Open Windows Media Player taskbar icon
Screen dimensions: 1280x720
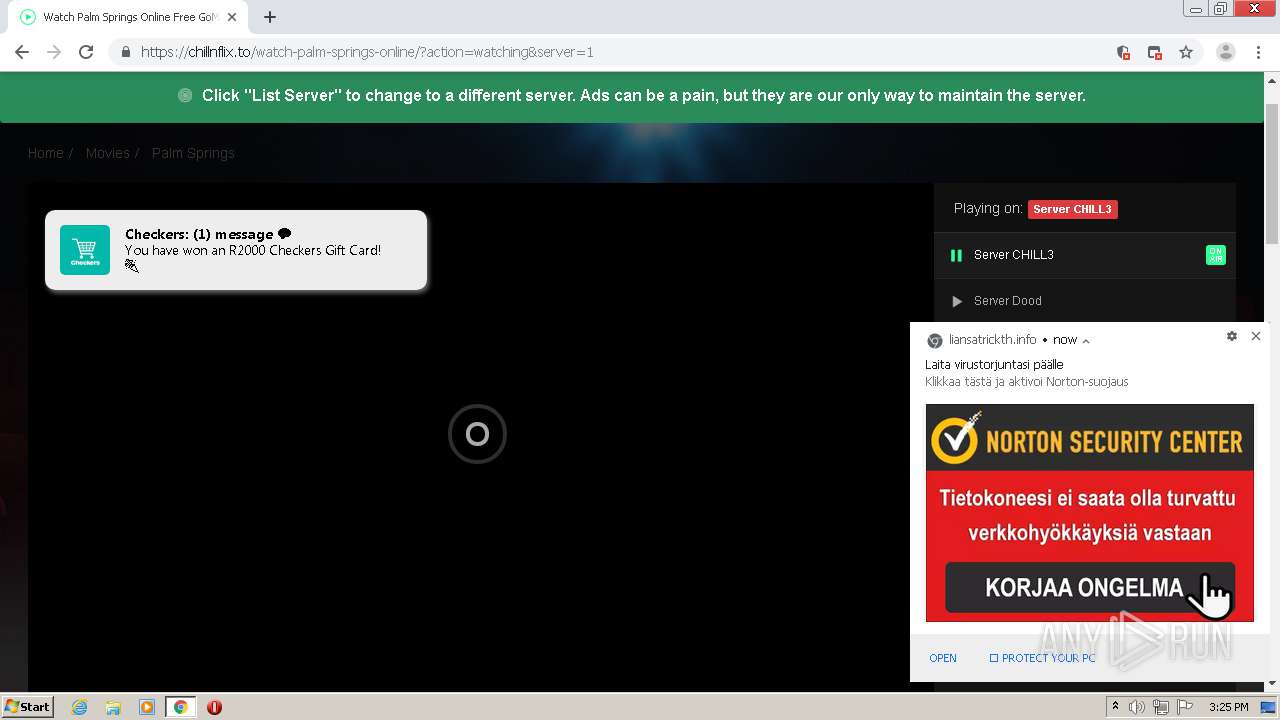[x=147, y=707]
